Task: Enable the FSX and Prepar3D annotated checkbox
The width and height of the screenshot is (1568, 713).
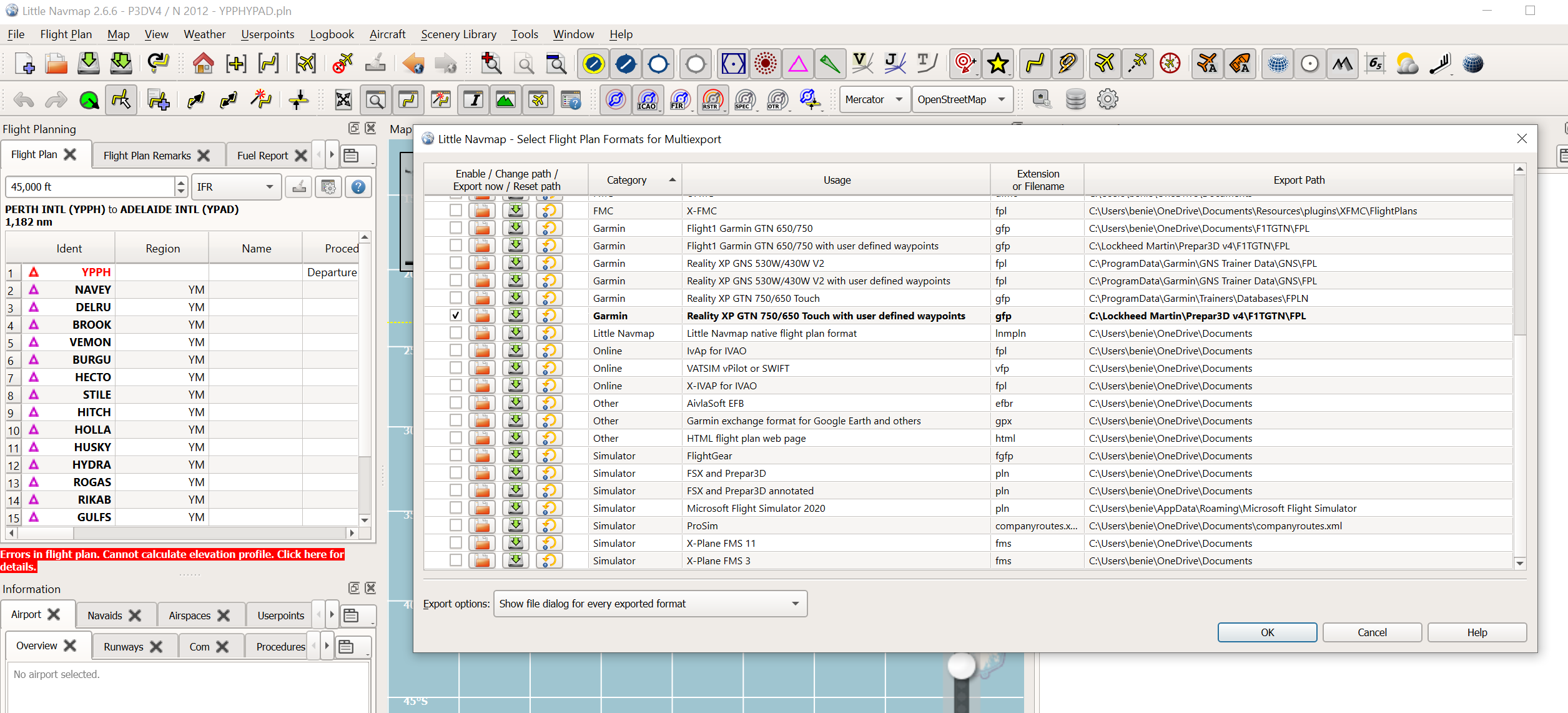Action: pos(456,491)
